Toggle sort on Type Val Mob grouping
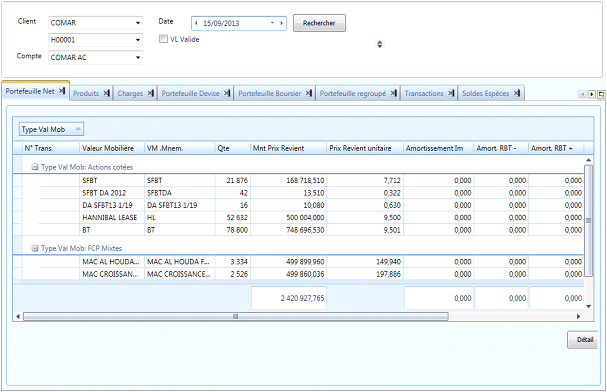 (51, 129)
